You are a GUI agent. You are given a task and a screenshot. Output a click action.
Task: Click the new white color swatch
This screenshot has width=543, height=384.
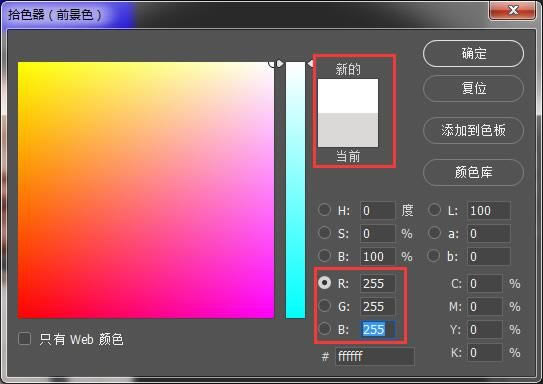tap(348, 96)
